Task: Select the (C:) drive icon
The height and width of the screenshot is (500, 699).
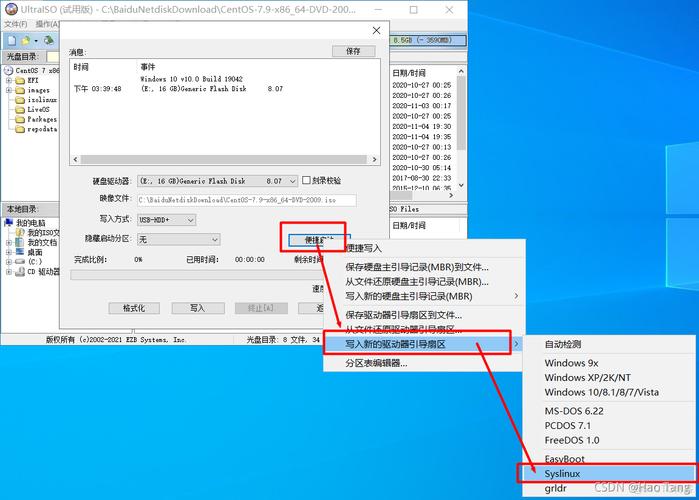Action: click(20, 262)
